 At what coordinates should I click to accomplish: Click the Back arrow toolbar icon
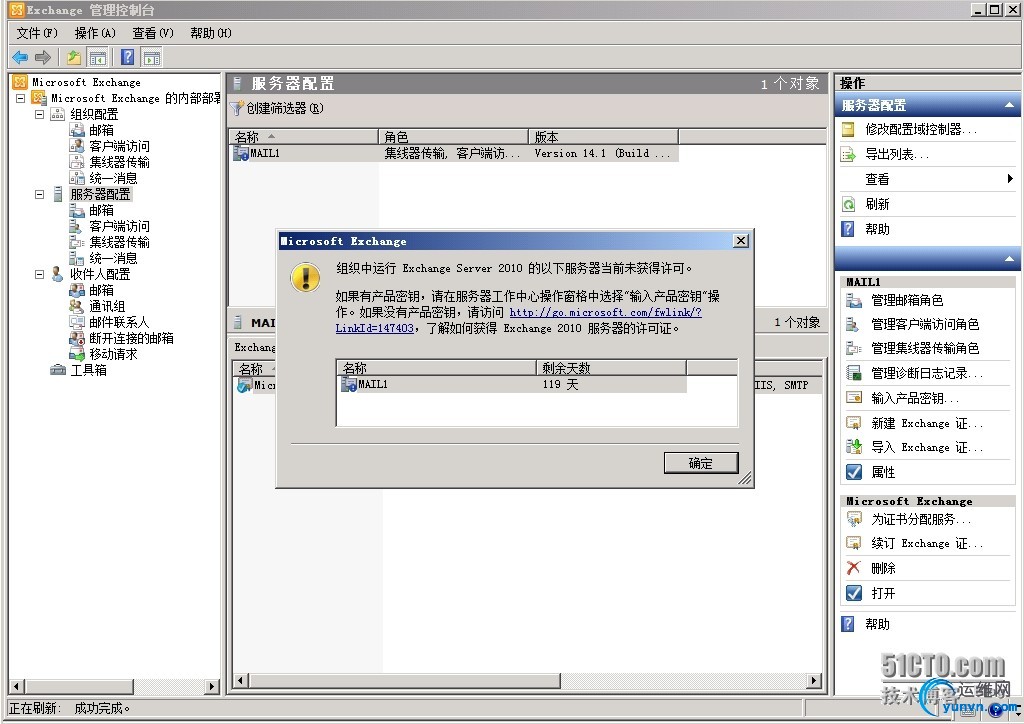tap(20, 57)
